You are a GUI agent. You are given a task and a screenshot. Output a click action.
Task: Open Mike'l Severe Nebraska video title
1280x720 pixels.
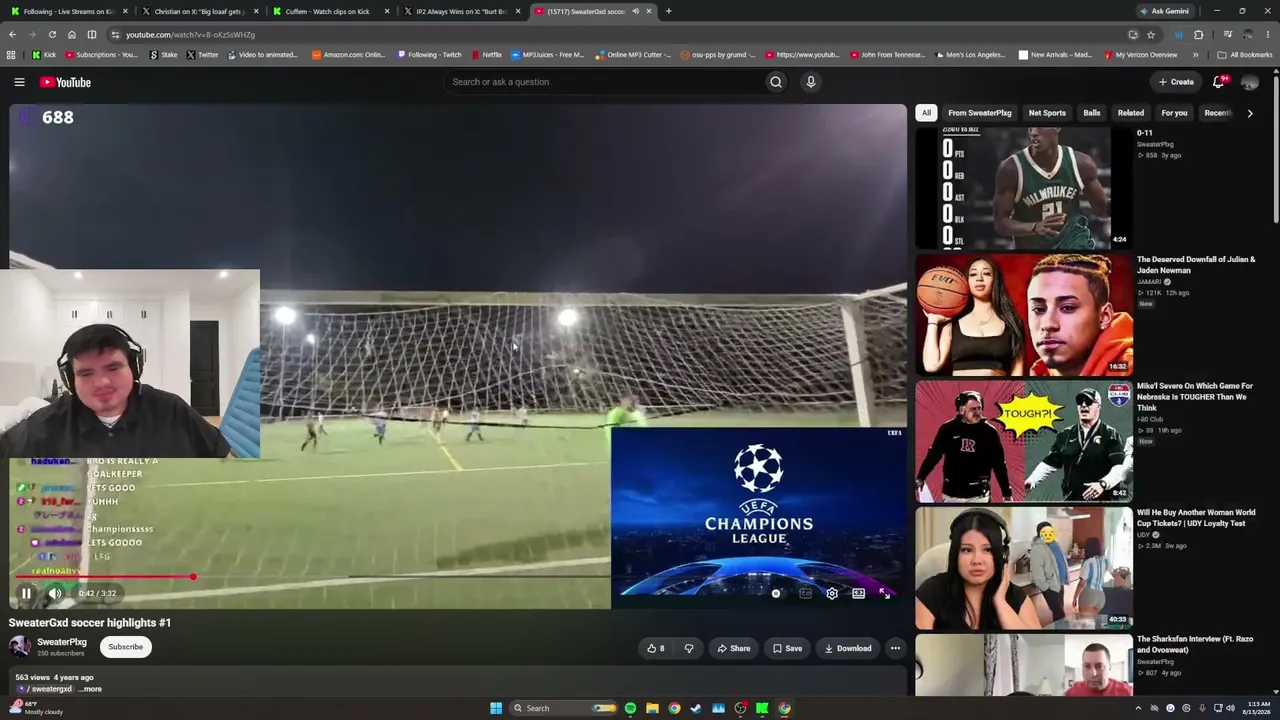(x=1195, y=397)
